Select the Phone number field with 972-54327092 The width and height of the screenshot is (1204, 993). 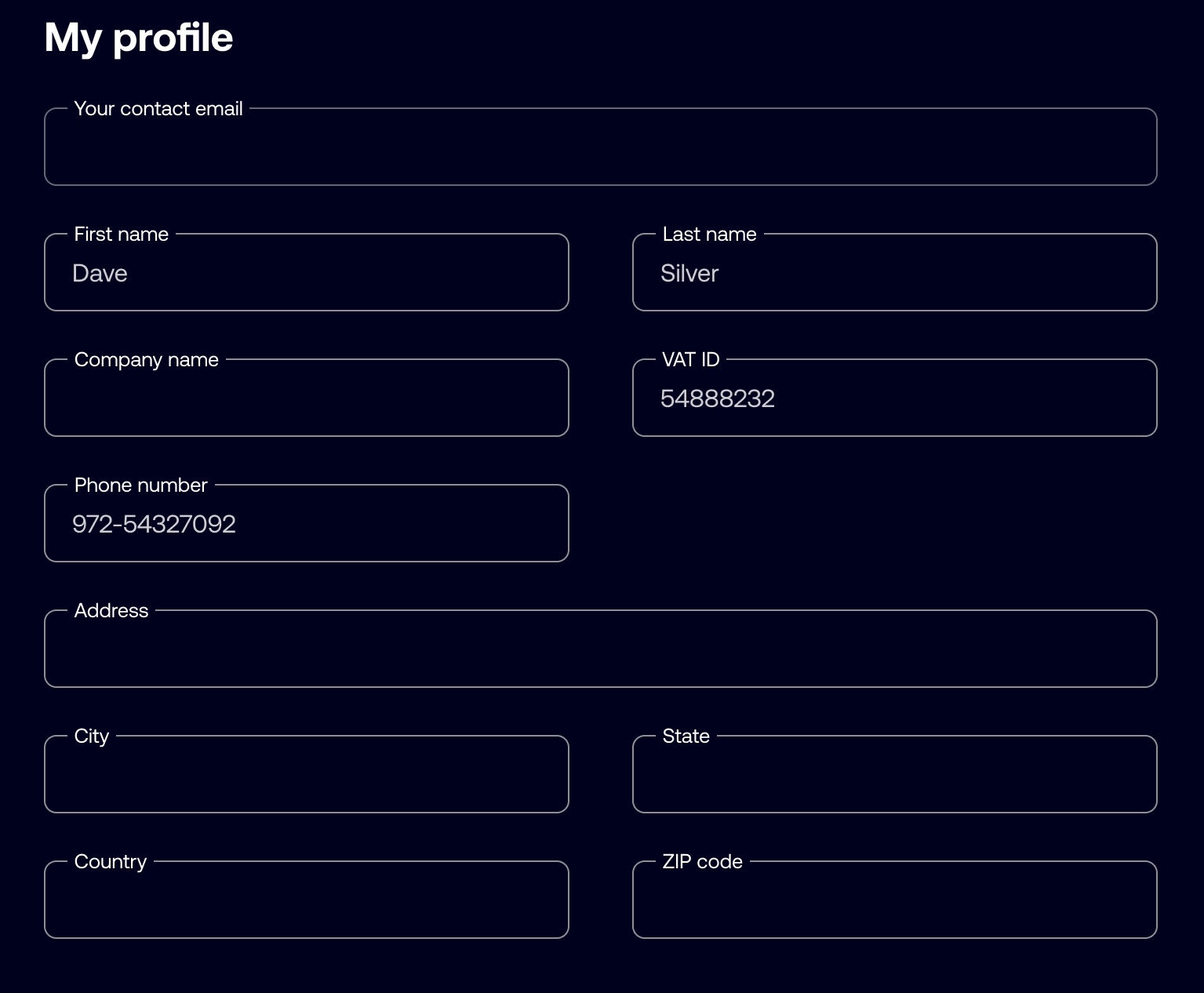pos(307,523)
